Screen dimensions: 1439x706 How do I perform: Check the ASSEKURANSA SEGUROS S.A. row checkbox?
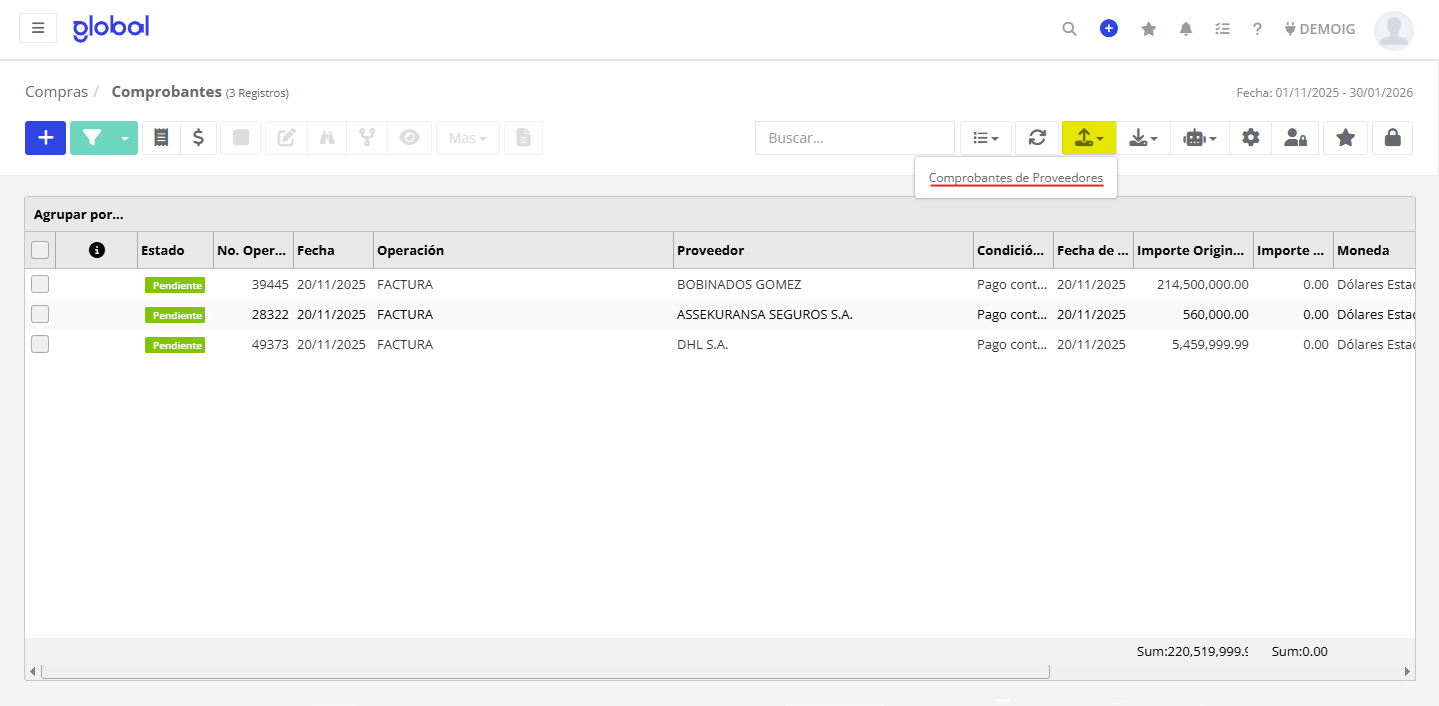point(40,314)
